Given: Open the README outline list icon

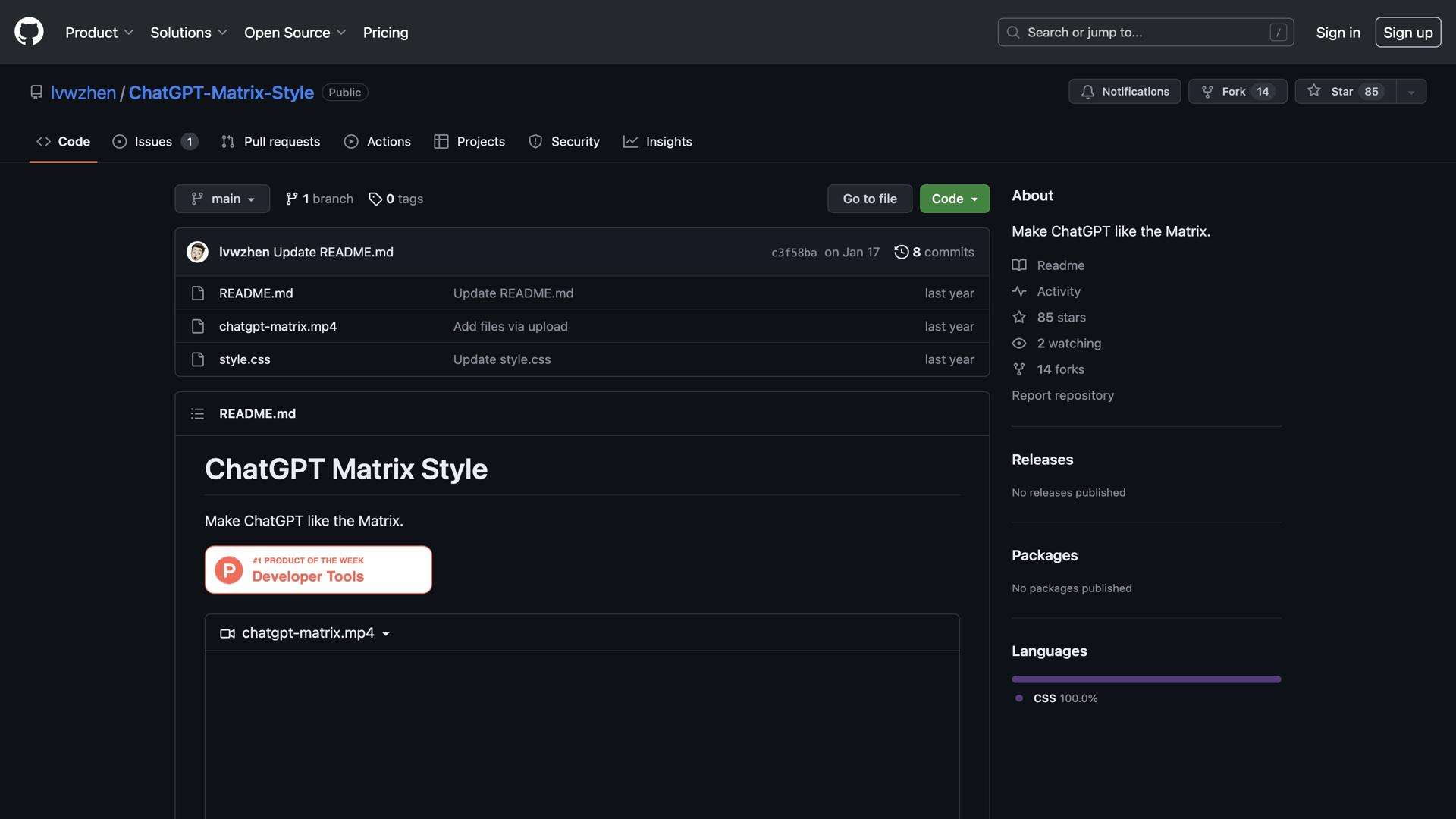Looking at the screenshot, I should [197, 413].
